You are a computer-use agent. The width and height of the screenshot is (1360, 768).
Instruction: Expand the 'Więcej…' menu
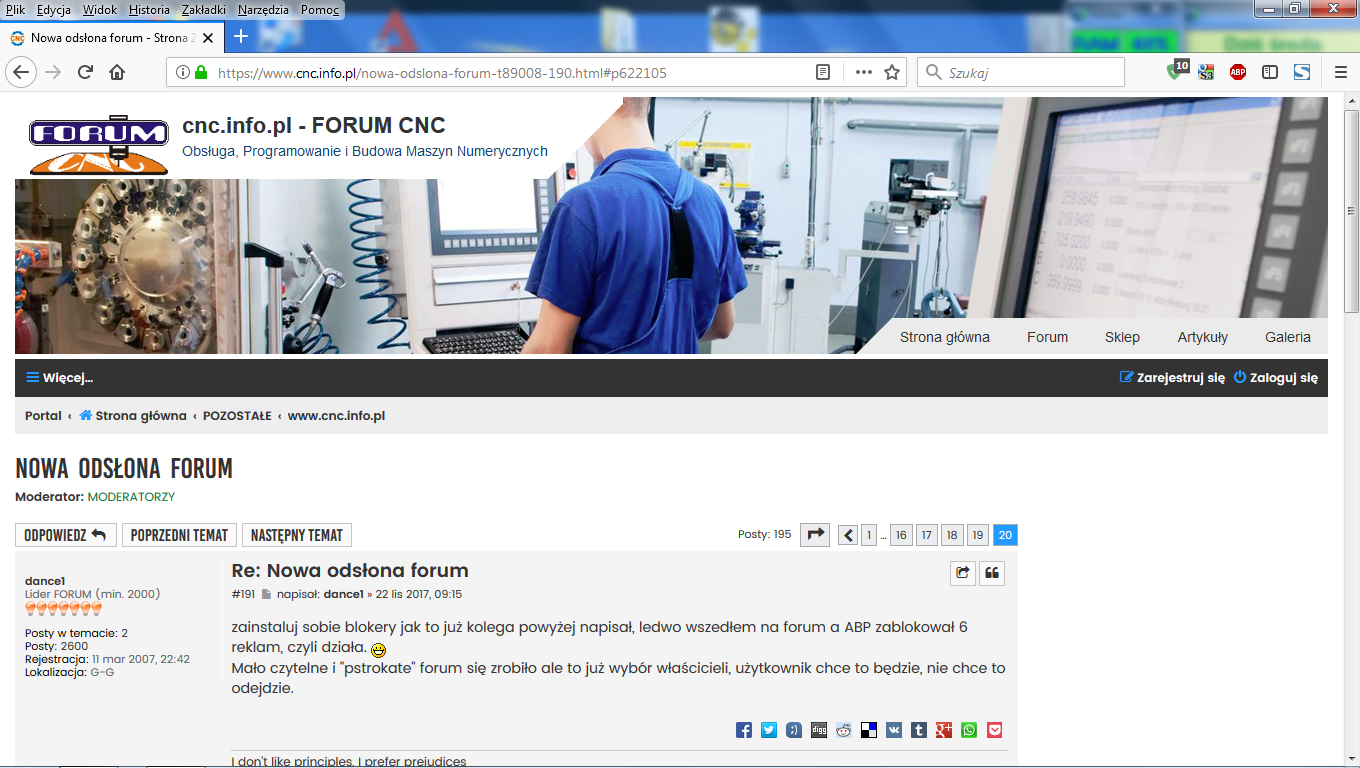59,378
